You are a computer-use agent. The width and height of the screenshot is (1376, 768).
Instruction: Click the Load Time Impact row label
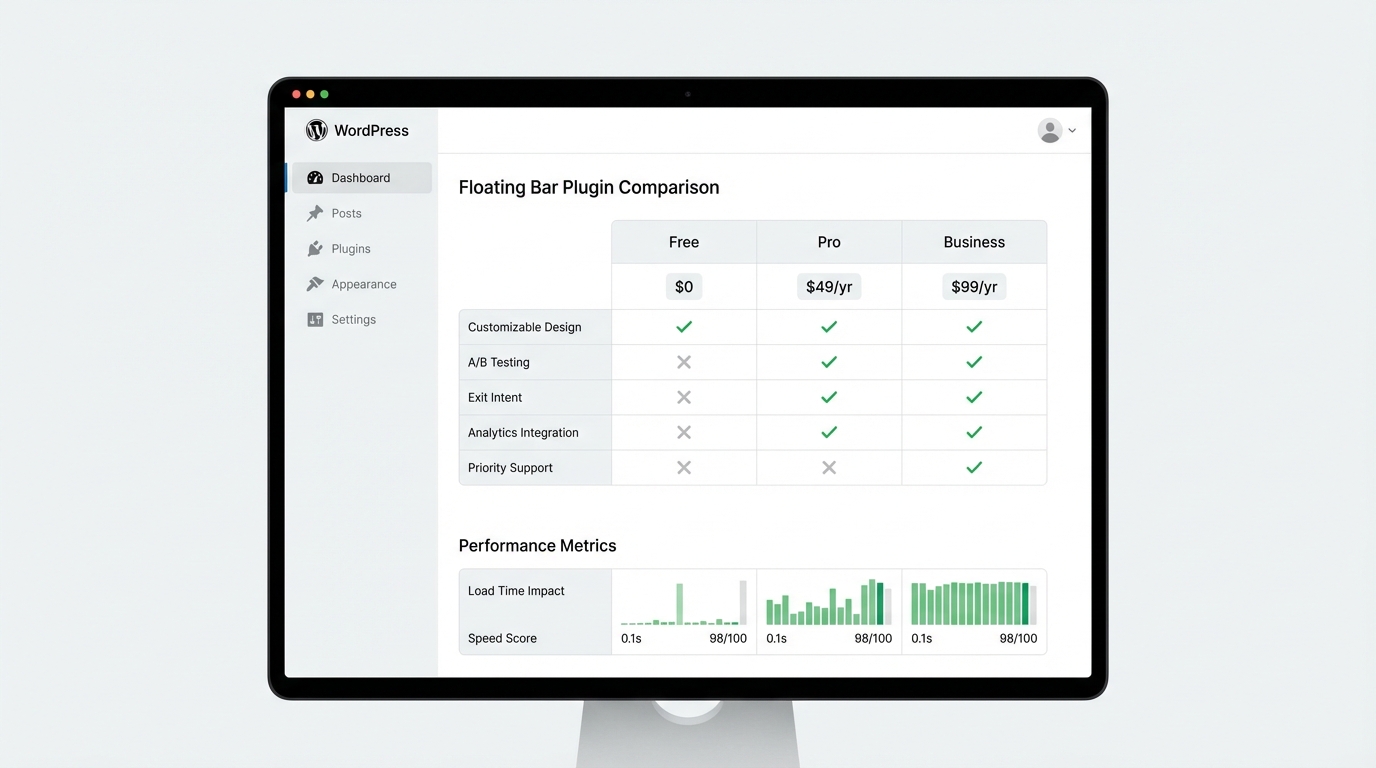[515, 591]
